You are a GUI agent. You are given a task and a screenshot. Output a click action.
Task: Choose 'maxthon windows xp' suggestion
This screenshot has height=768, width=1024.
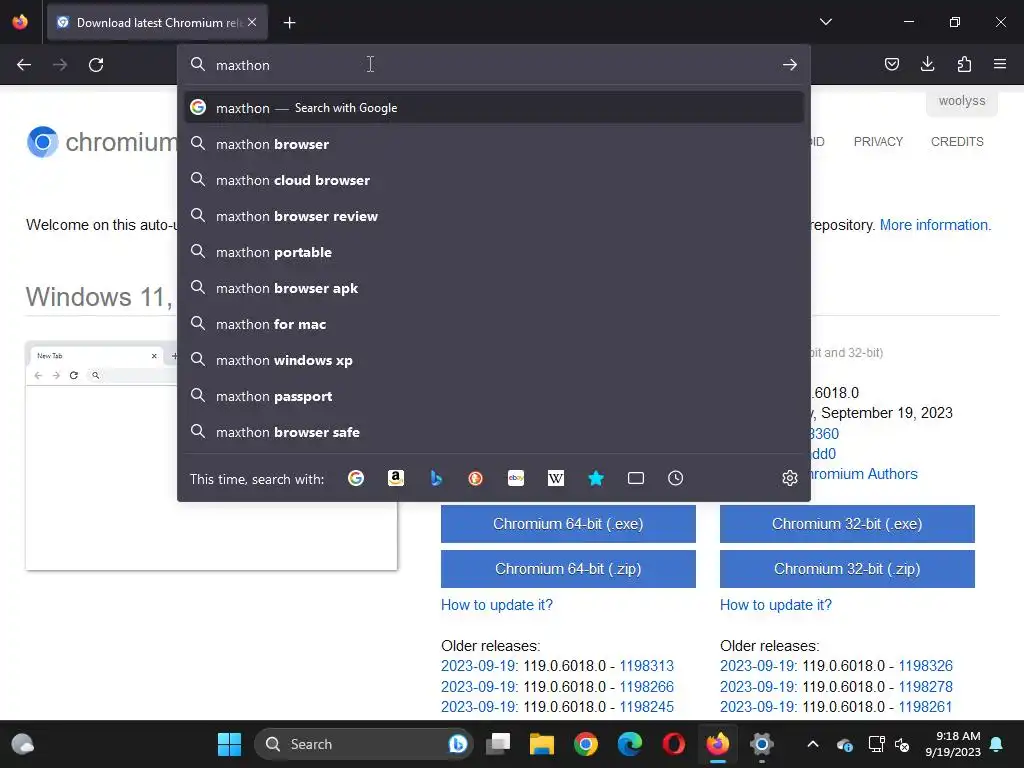point(494,360)
